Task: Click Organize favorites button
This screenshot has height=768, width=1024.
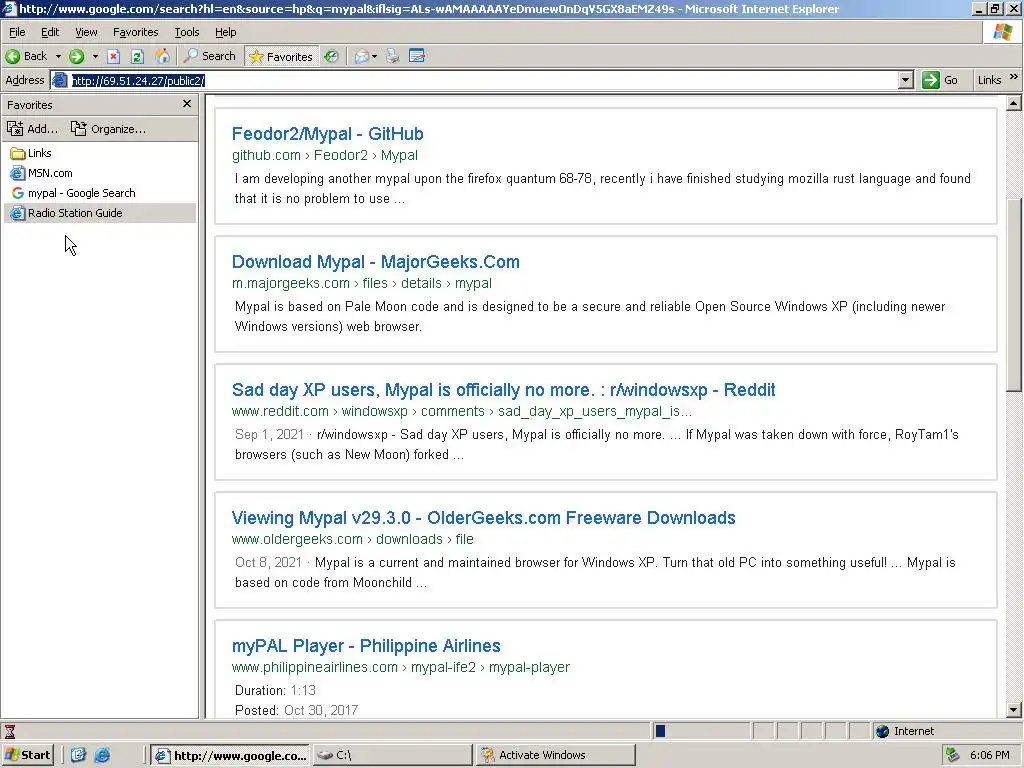Action: tap(108, 129)
